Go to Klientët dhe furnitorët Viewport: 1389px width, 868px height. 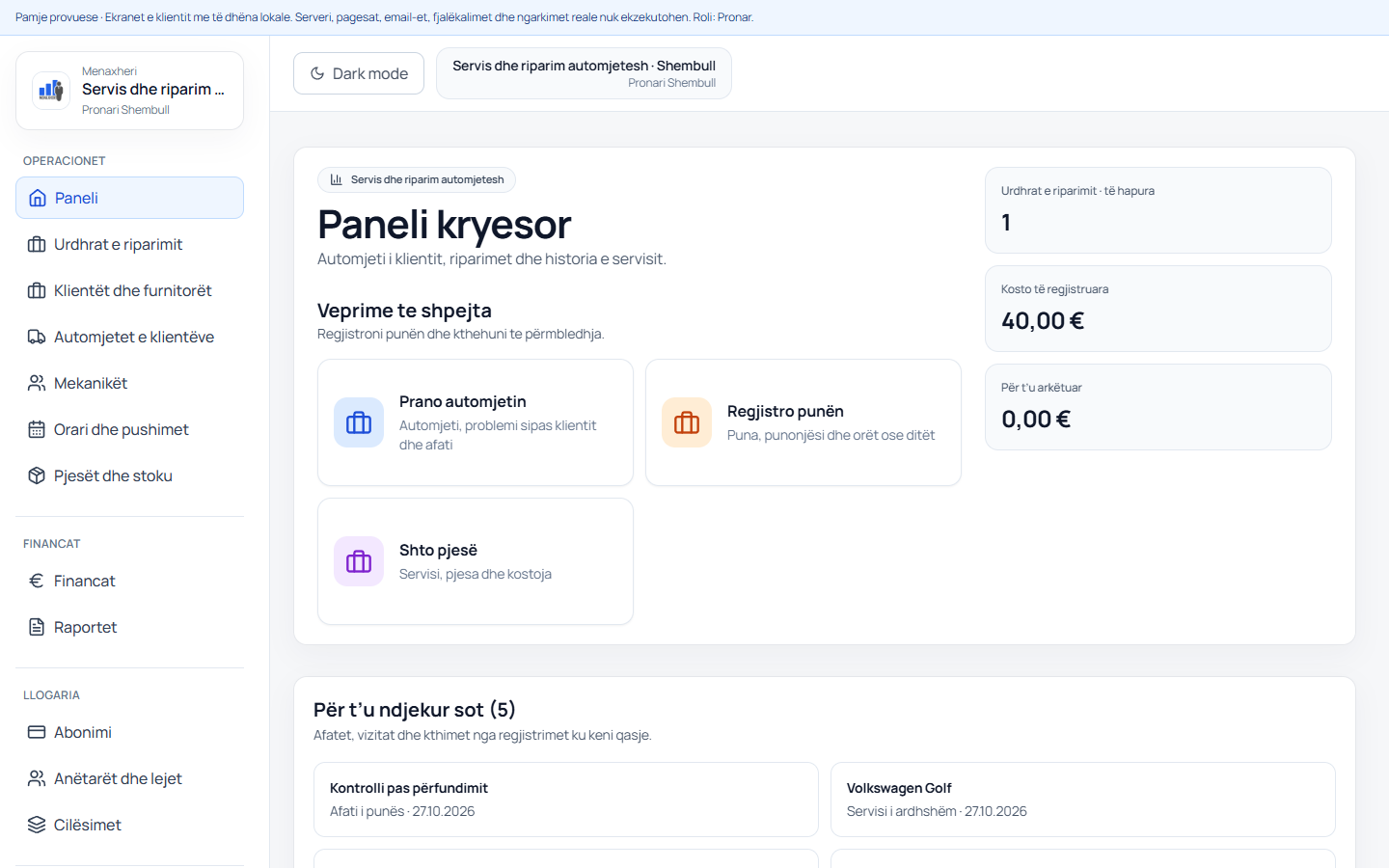(129, 290)
